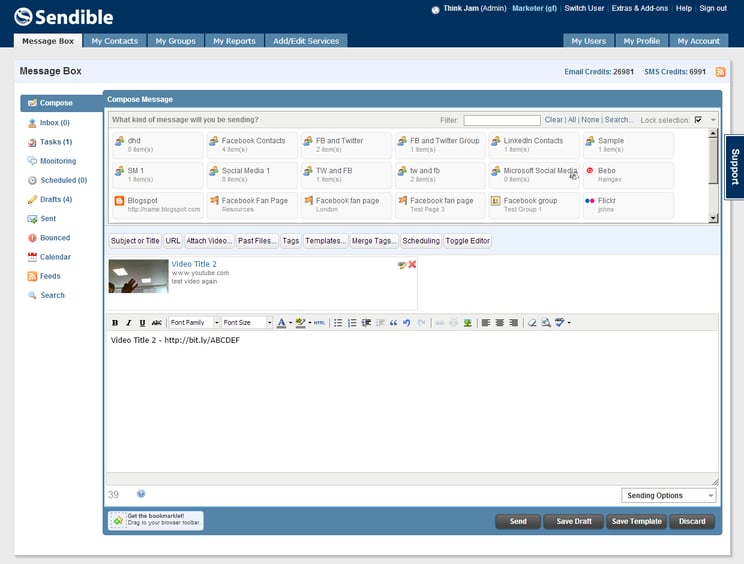This screenshot has height=564, width=744.
Task: Click the Video Title 2 thumbnail
Action: (x=138, y=276)
